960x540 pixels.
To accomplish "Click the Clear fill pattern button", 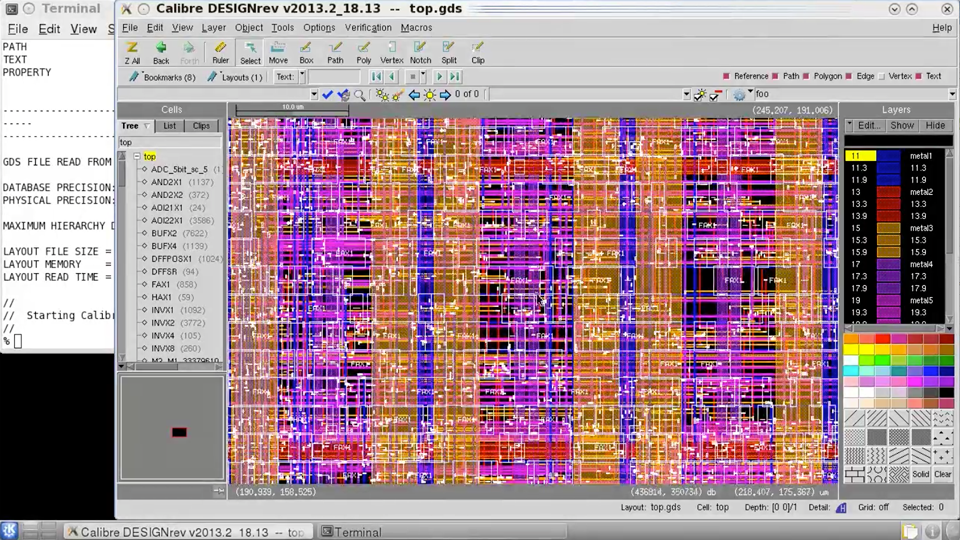I will click(943, 474).
